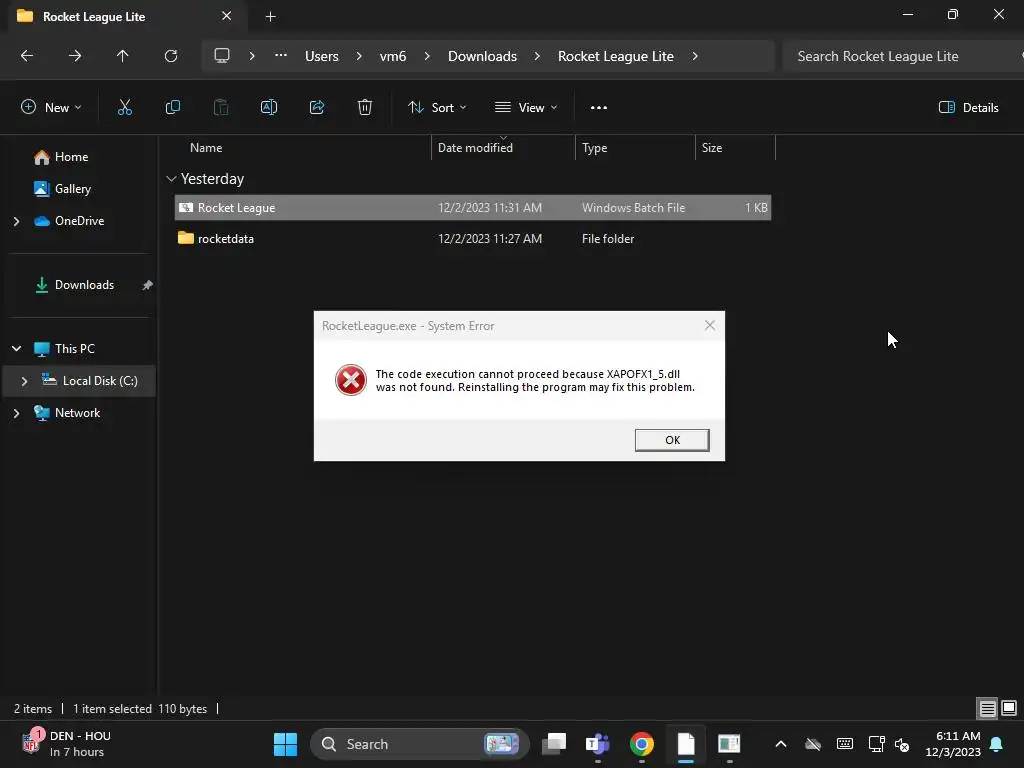
Task: Open Microsoft Teams from the taskbar
Action: 598,744
